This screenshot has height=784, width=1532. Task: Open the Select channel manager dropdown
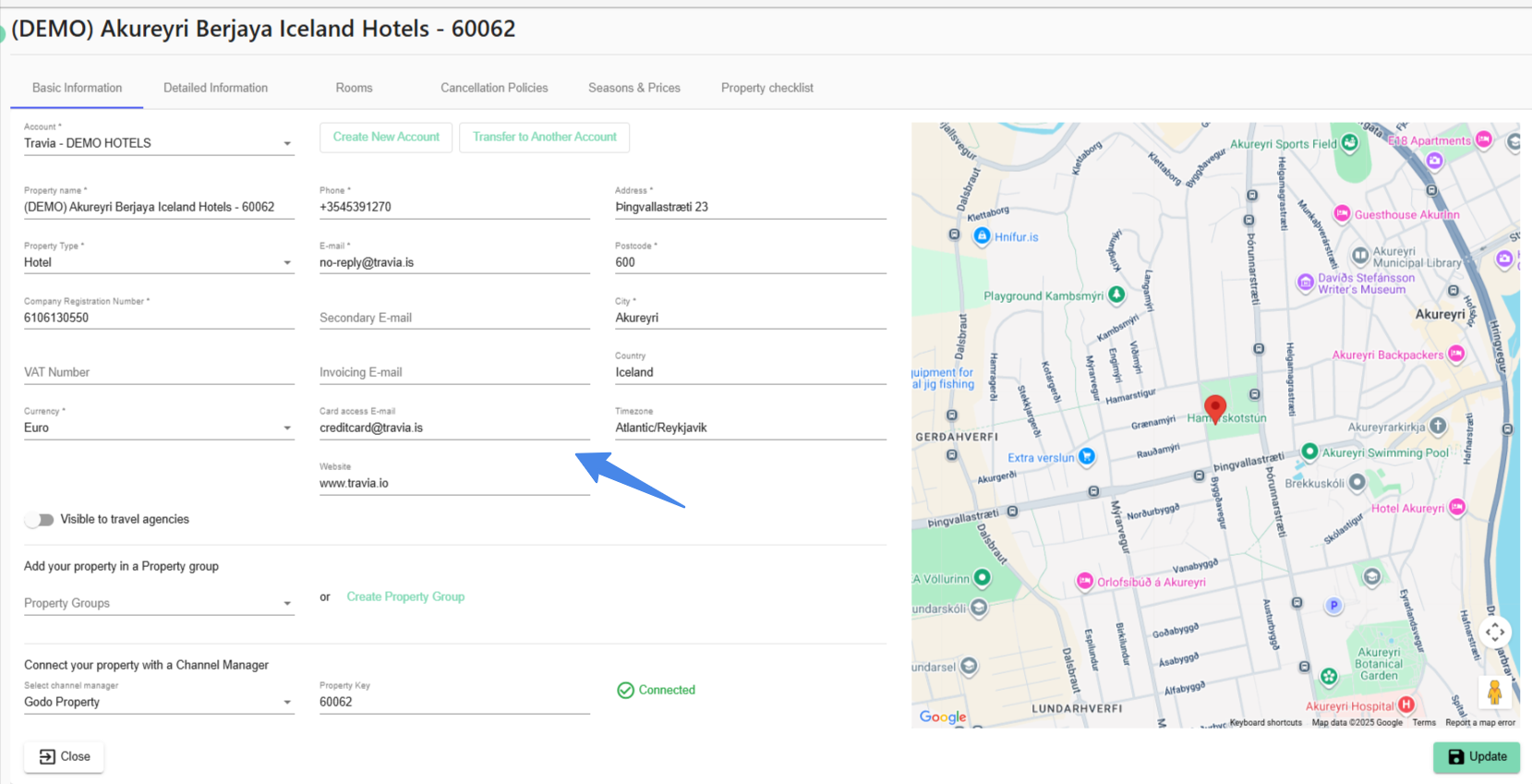159,702
